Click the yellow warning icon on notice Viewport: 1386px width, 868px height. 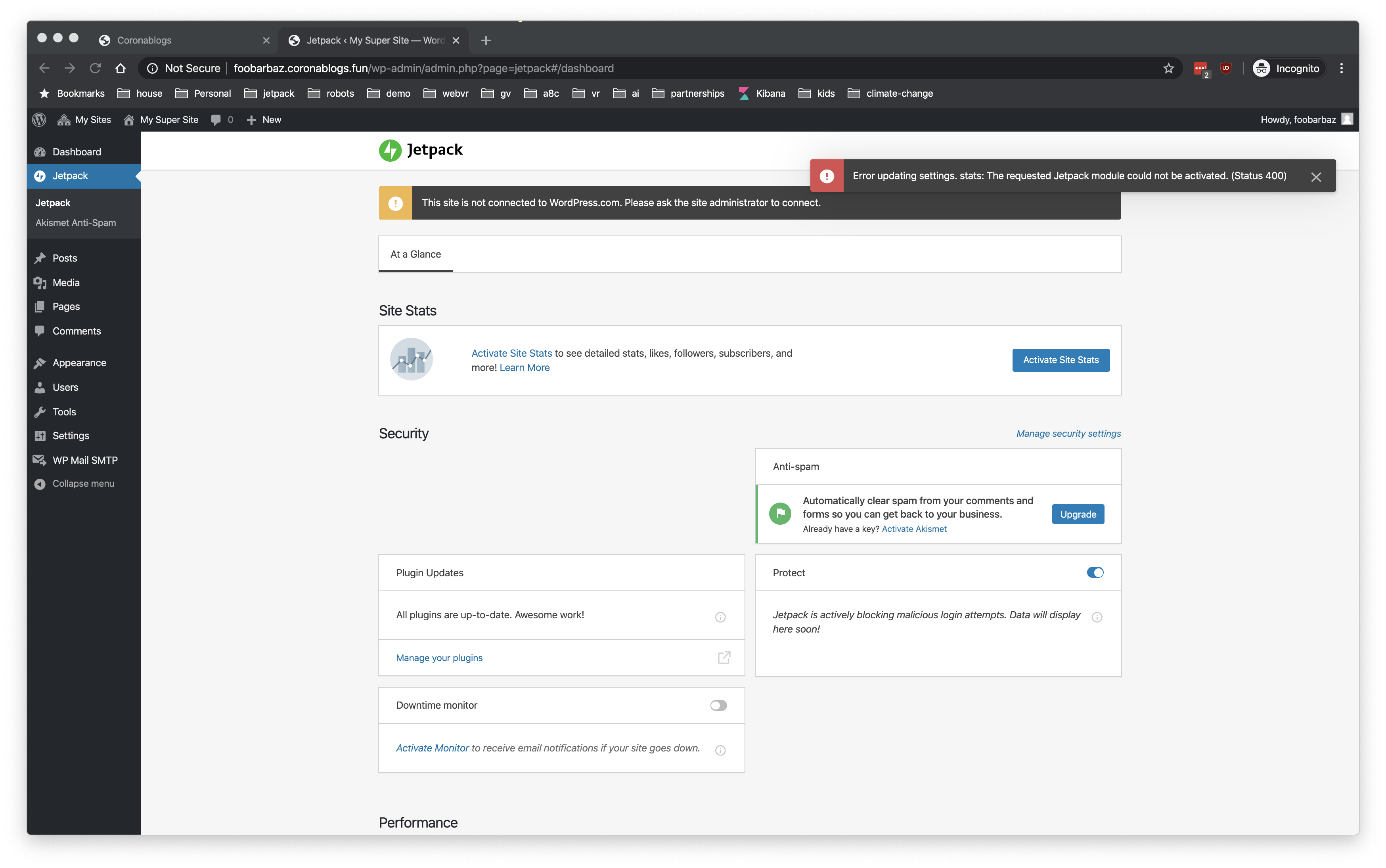click(x=396, y=203)
